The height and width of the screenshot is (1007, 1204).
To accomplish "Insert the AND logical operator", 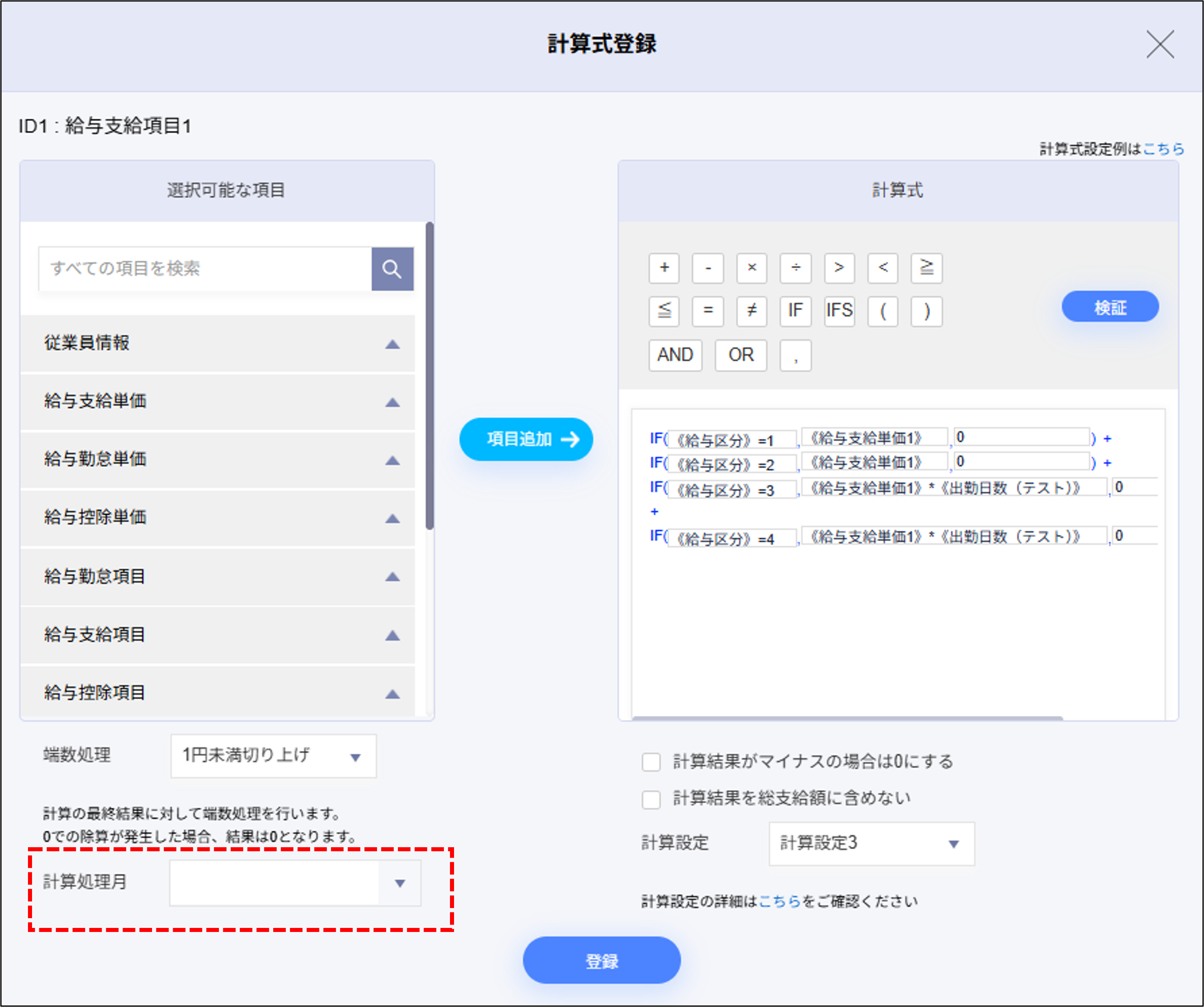I will tap(675, 356).
